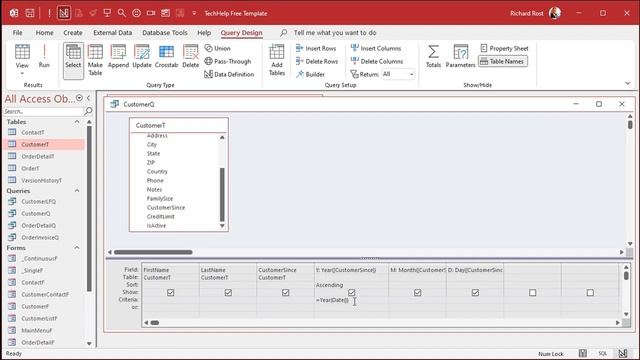The height and width of the screenshot is (360, 640).
Task: Open the Home tab
Action: click(44, 33)
